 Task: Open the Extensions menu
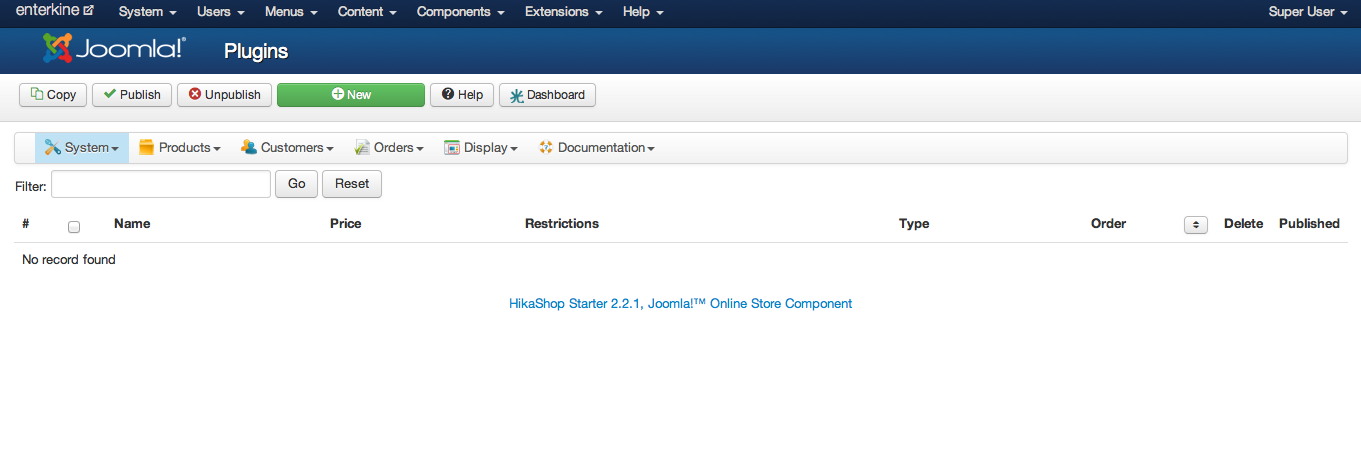point(563,12)
